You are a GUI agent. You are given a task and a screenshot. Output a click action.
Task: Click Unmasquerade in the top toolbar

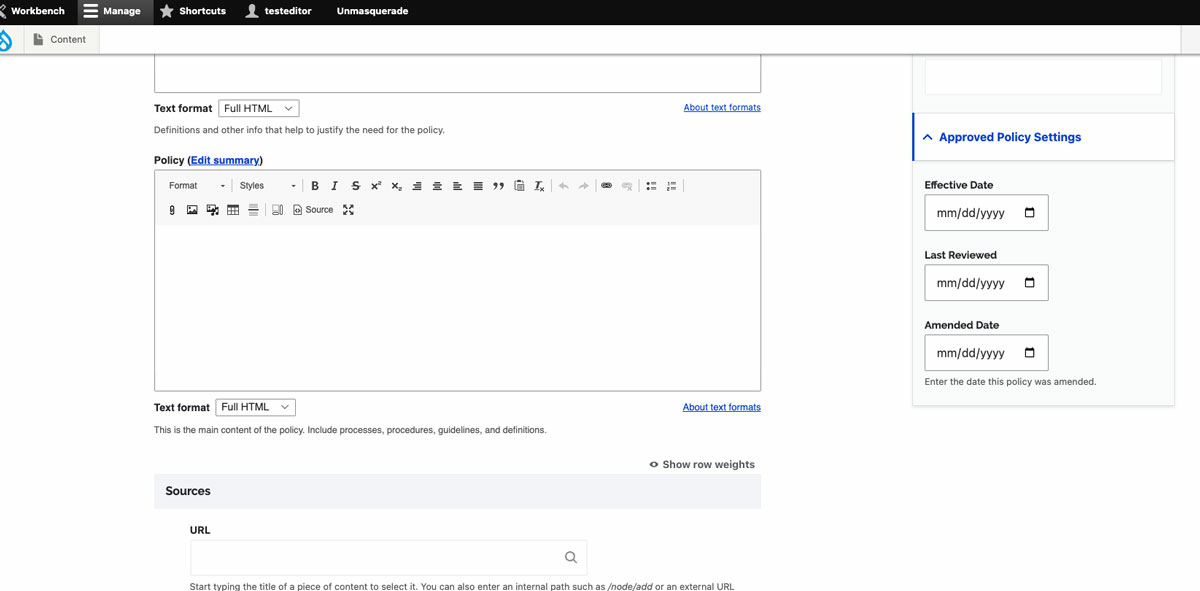(372, 11)
